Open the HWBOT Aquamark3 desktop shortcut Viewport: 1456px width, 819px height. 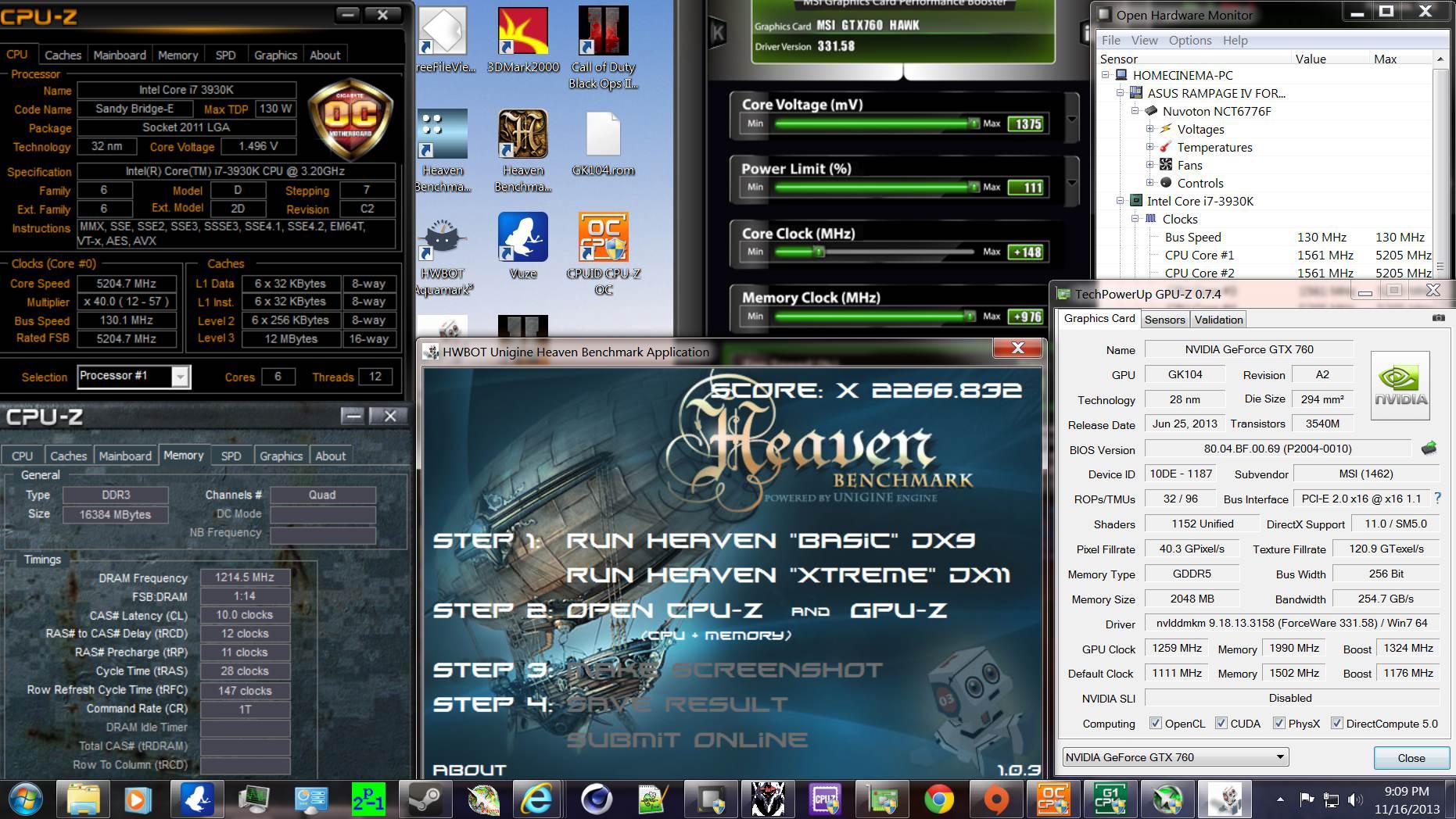[443, 255]
